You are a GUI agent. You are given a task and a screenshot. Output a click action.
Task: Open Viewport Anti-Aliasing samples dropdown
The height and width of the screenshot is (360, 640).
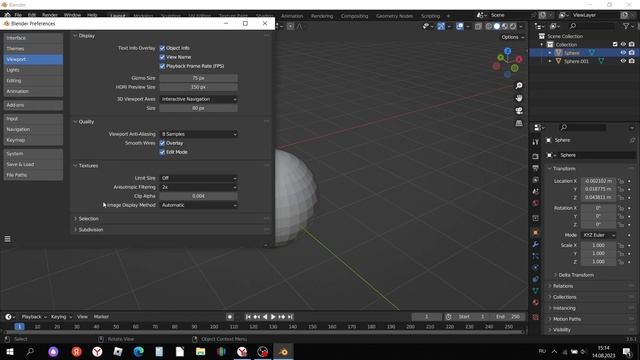pos(198,134)
